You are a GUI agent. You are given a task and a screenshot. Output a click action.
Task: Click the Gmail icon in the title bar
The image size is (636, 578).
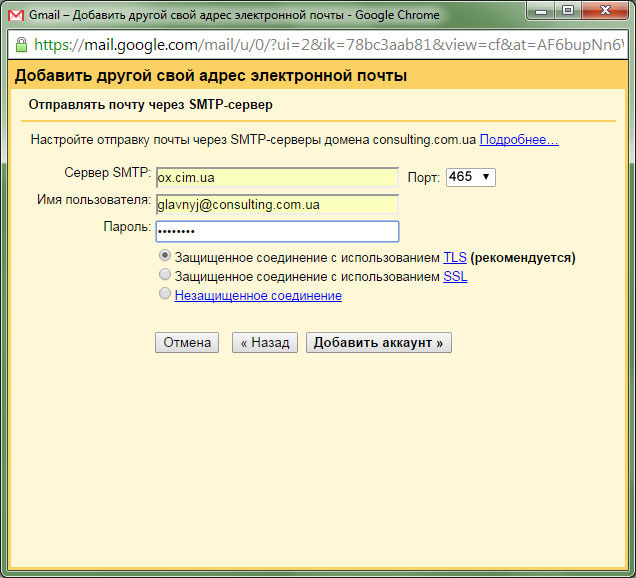pos(18,15)
